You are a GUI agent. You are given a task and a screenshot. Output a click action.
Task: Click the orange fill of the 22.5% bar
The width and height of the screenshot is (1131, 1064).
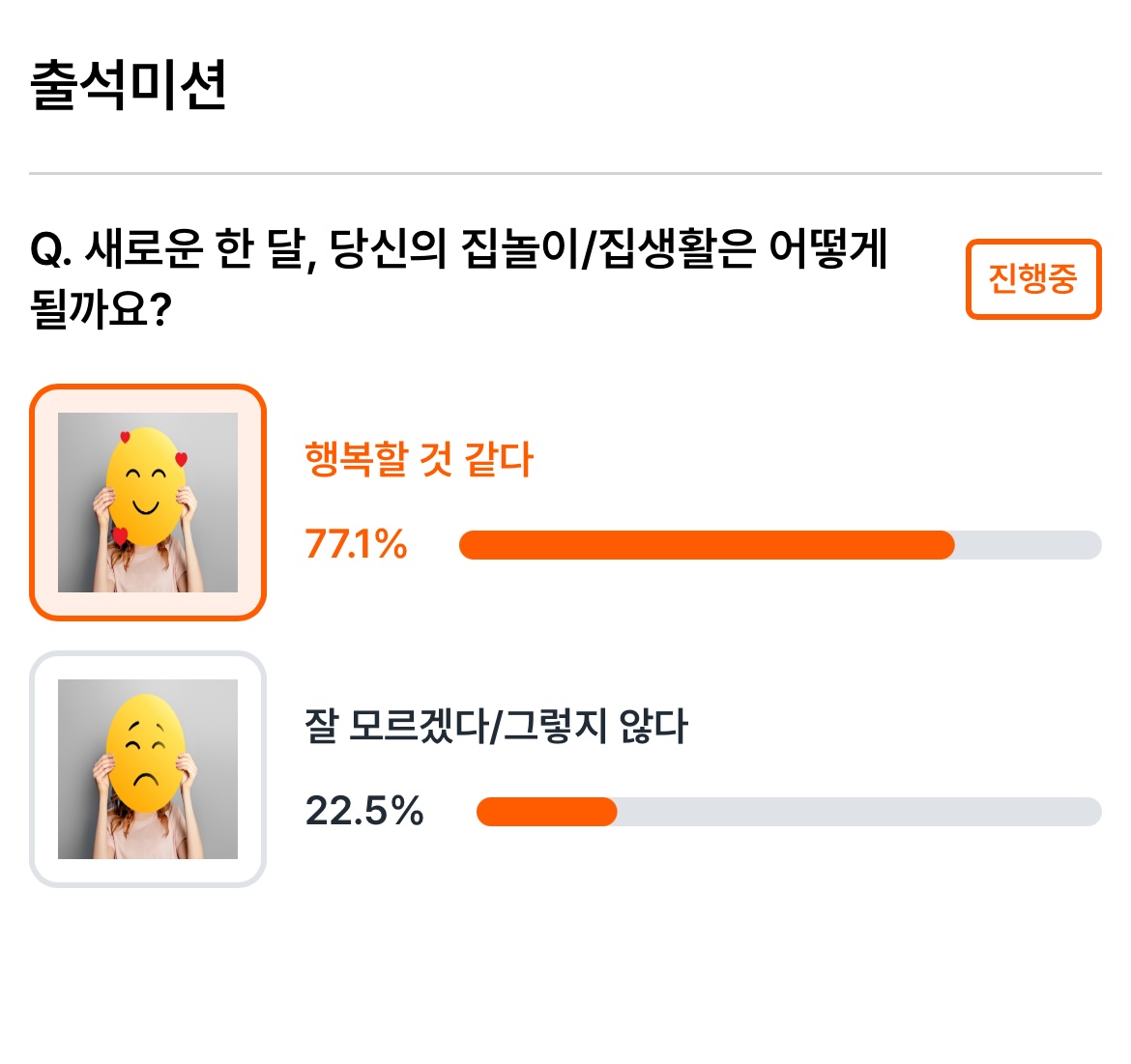(547, 812)
